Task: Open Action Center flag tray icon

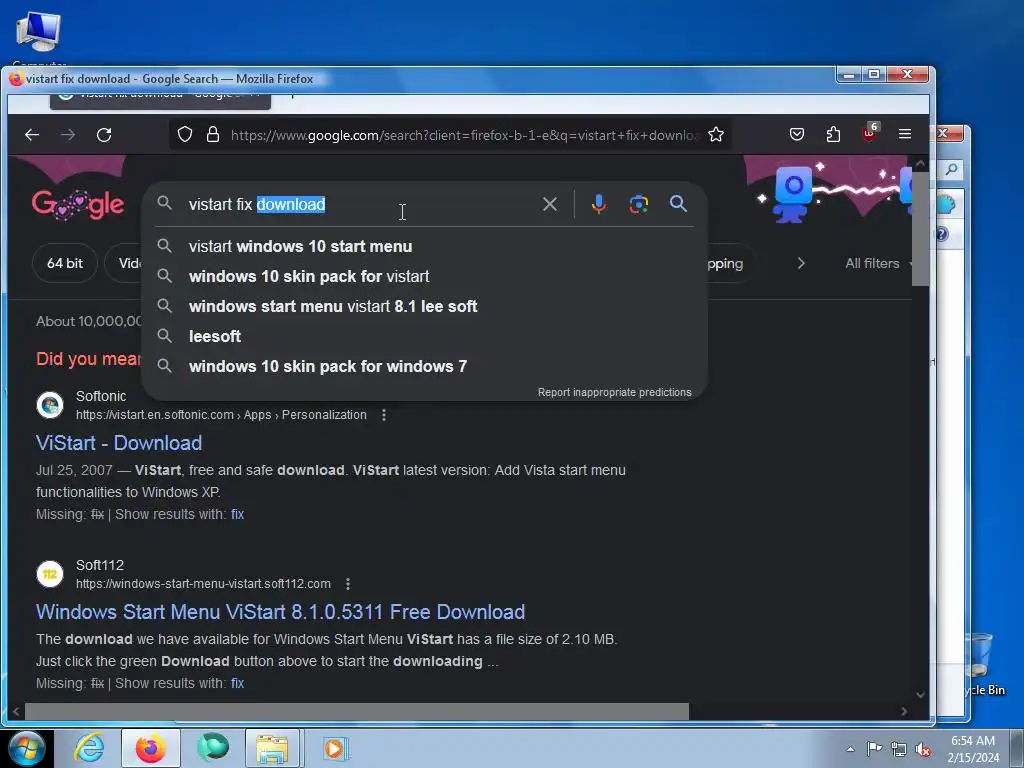Action: coord(874,749)
